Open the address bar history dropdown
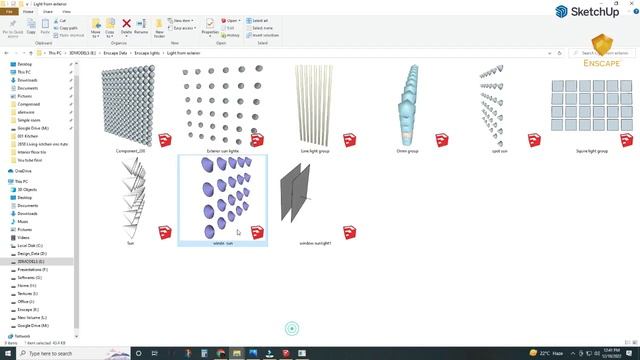 (549, 53)
